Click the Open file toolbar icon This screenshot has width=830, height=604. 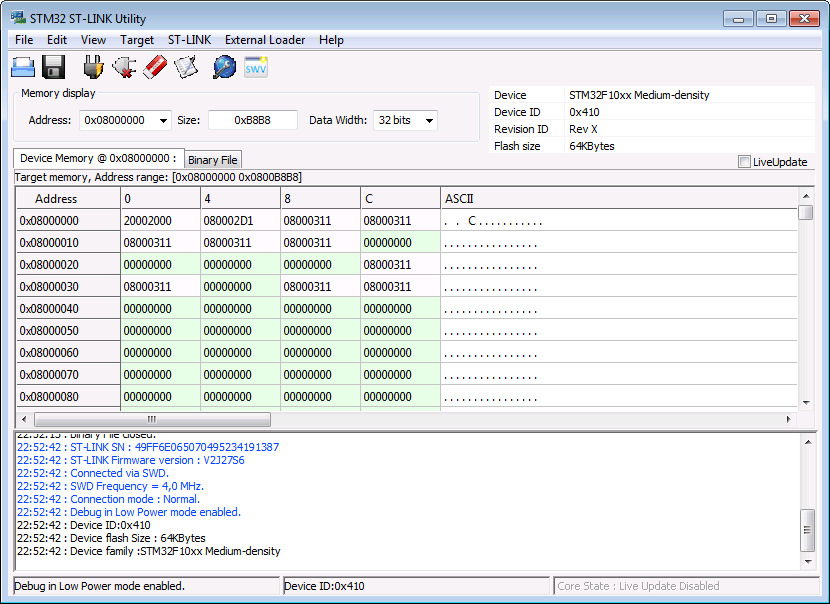point(23,67)
